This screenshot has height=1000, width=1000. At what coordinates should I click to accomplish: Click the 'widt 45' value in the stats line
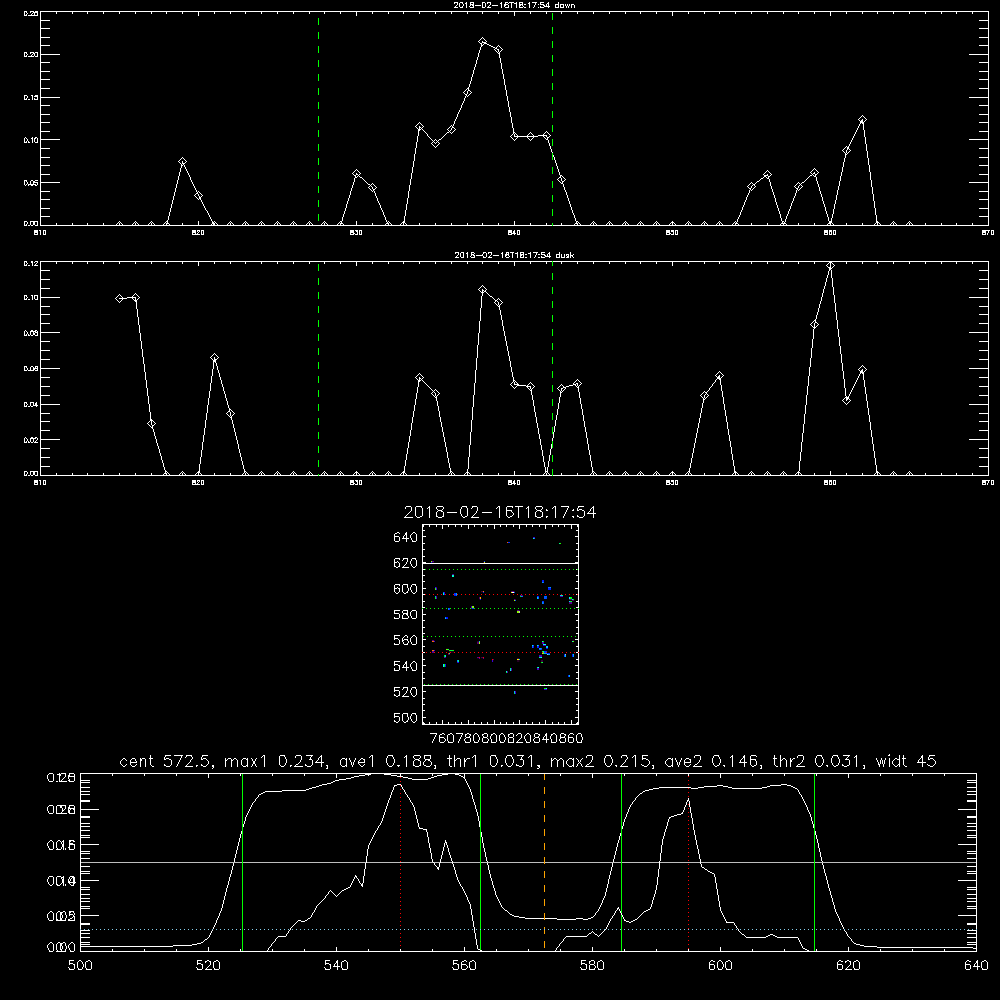(x=906, y=761)
